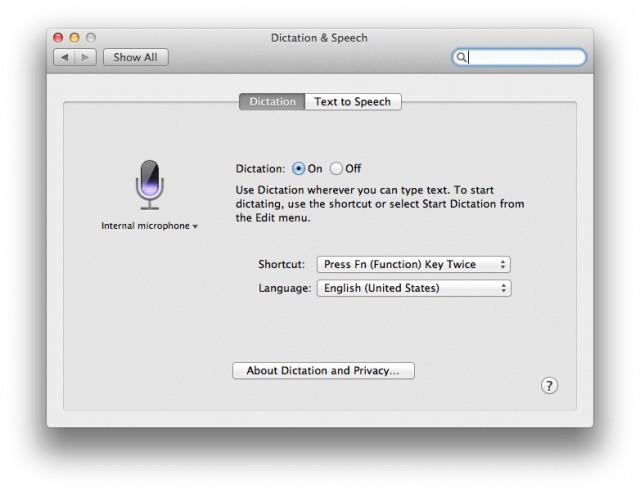Close the Dictation & Speech window
640x492 pixels.
point(58,38)
